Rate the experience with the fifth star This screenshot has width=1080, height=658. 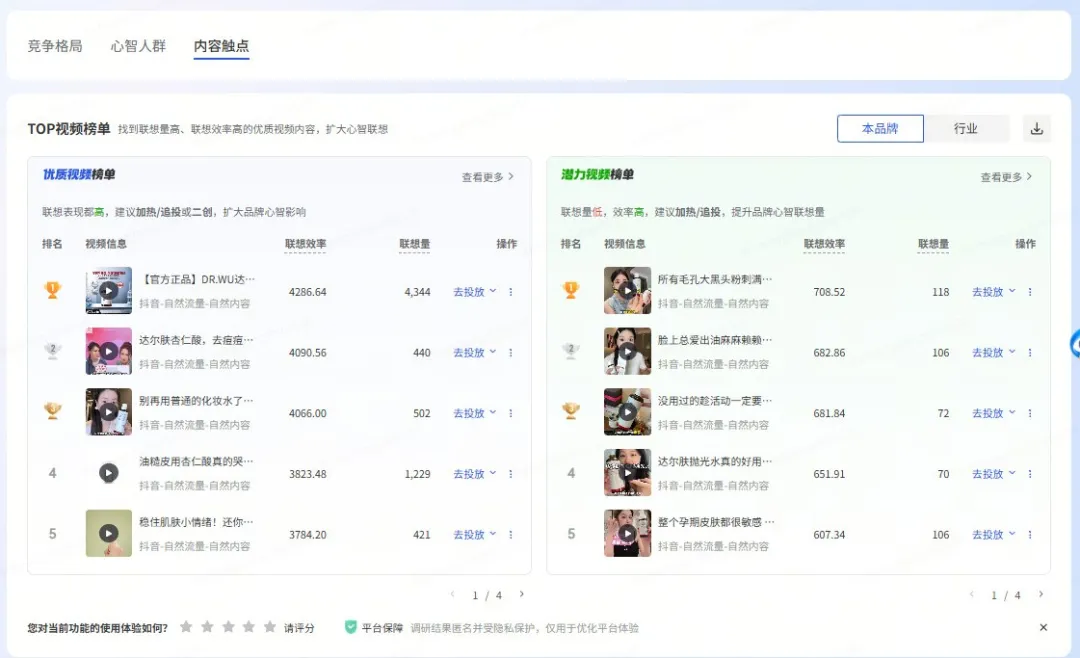tap(269, 627)
